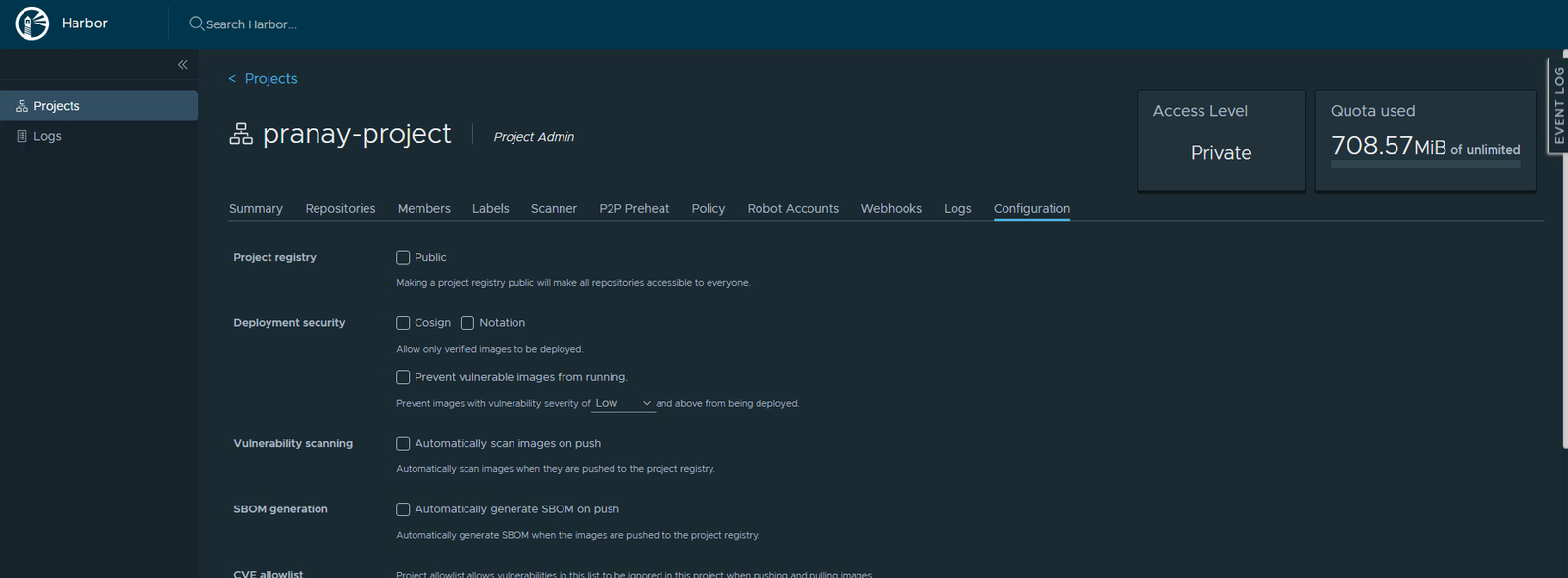The image size is (1568, 578).
Task: Click the Vulnerability scanning section label
Action: 293,444
